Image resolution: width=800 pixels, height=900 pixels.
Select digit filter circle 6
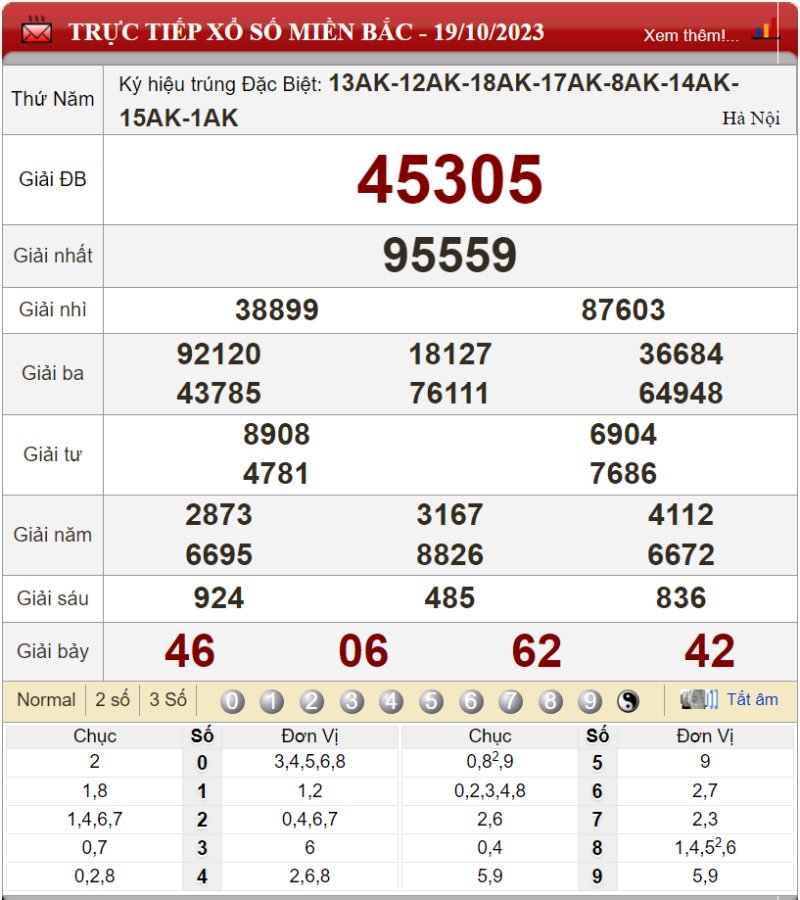point(471,701)
